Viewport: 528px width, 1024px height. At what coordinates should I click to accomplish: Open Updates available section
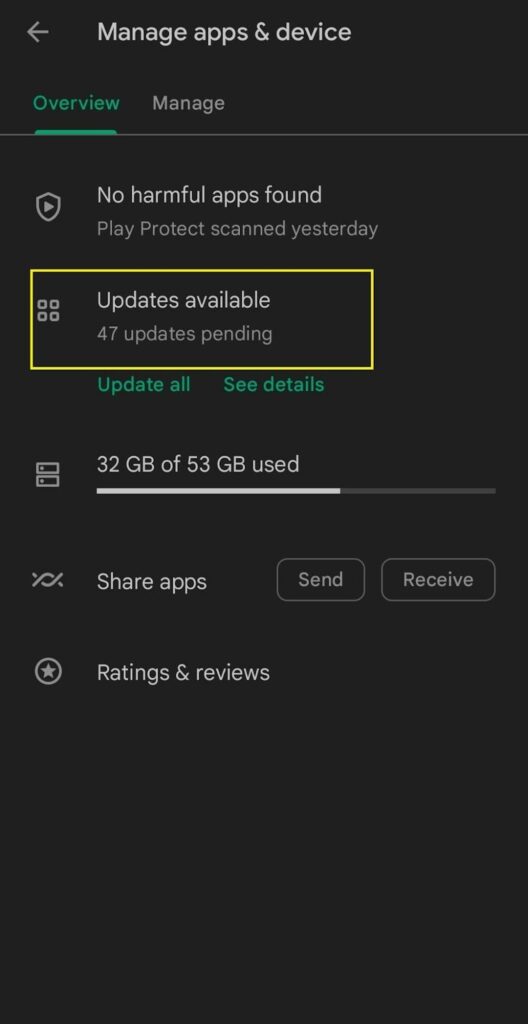(201, 319)
